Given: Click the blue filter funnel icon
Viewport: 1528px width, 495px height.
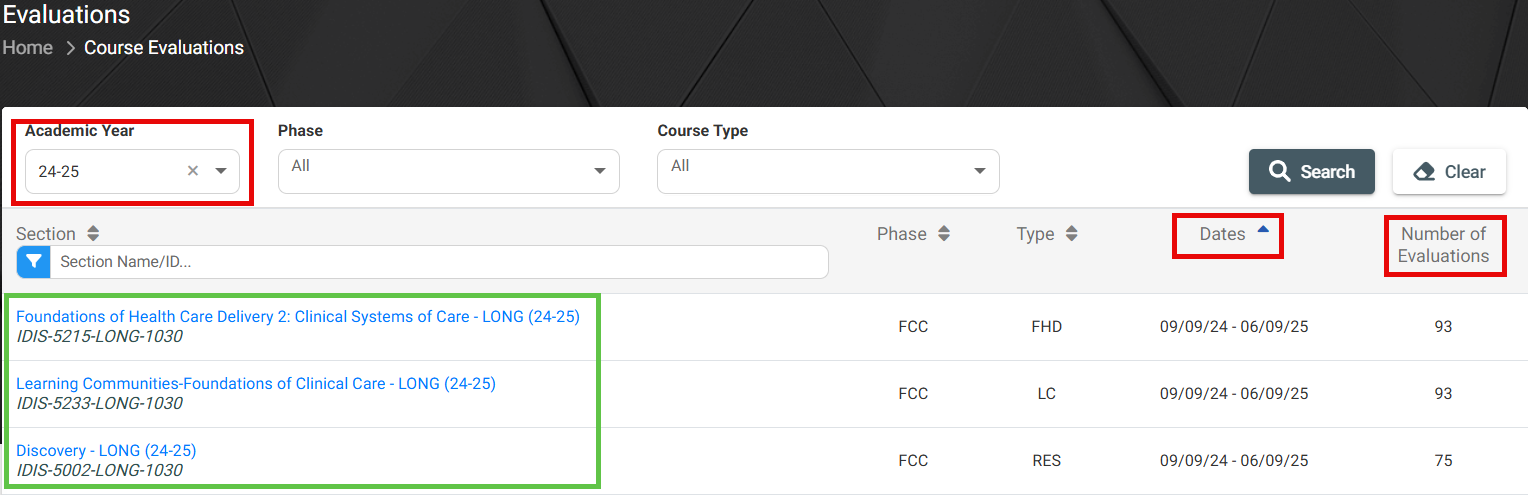Looking at the screenshot, I should click(x=34, y=262).
